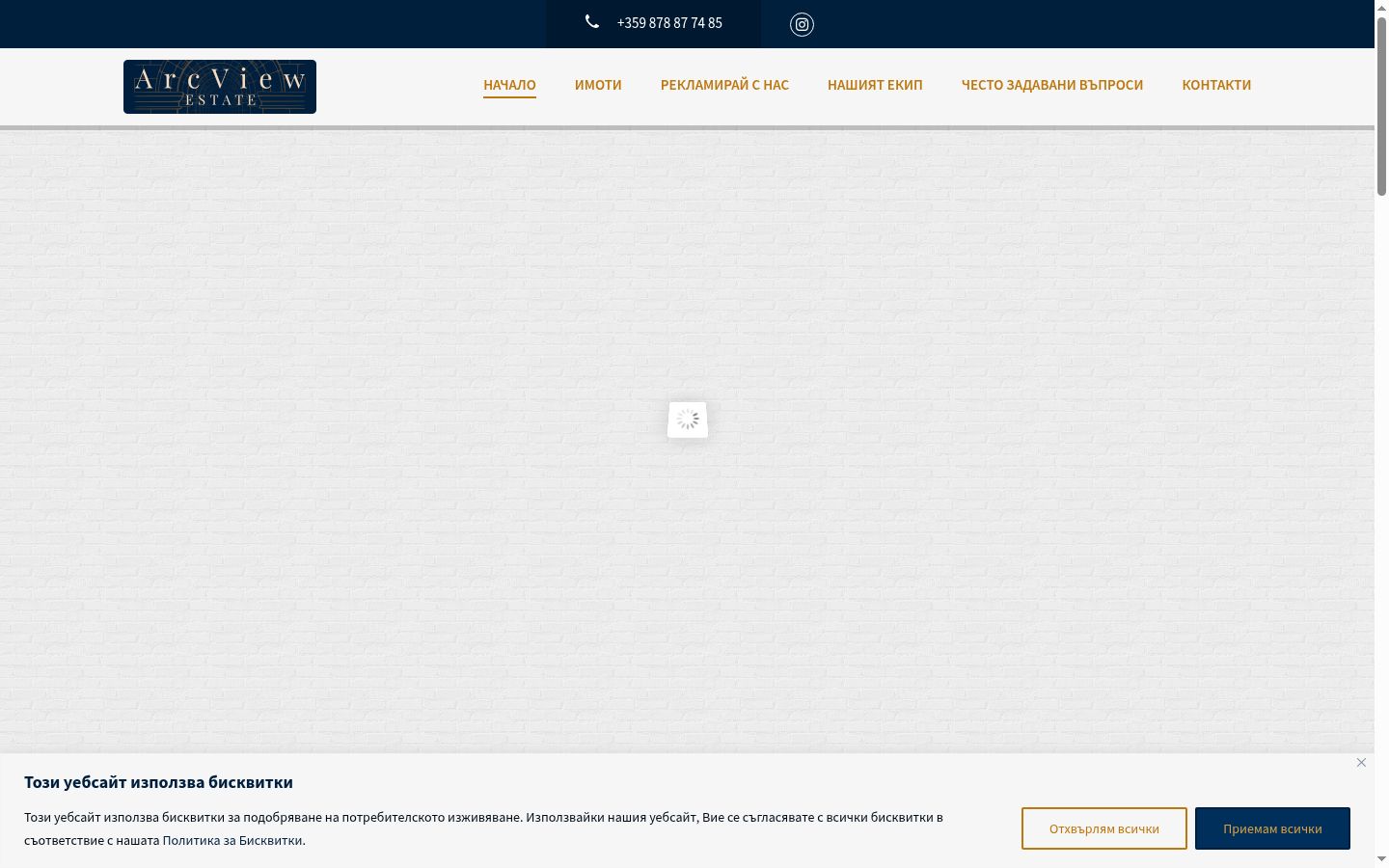
Task: Accept cookies with Приемам всички button
Action: pos(1272,828)
